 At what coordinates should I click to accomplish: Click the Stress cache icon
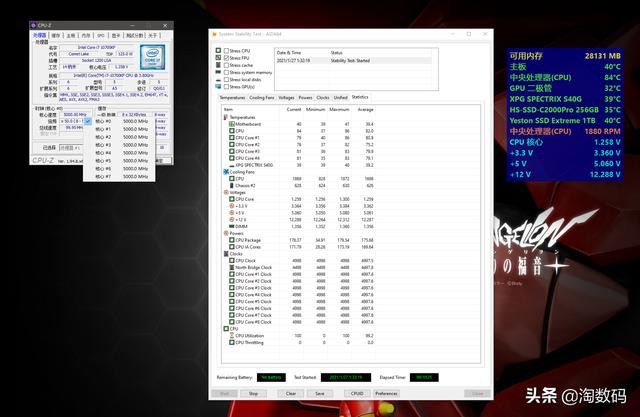tap(218, 65)
